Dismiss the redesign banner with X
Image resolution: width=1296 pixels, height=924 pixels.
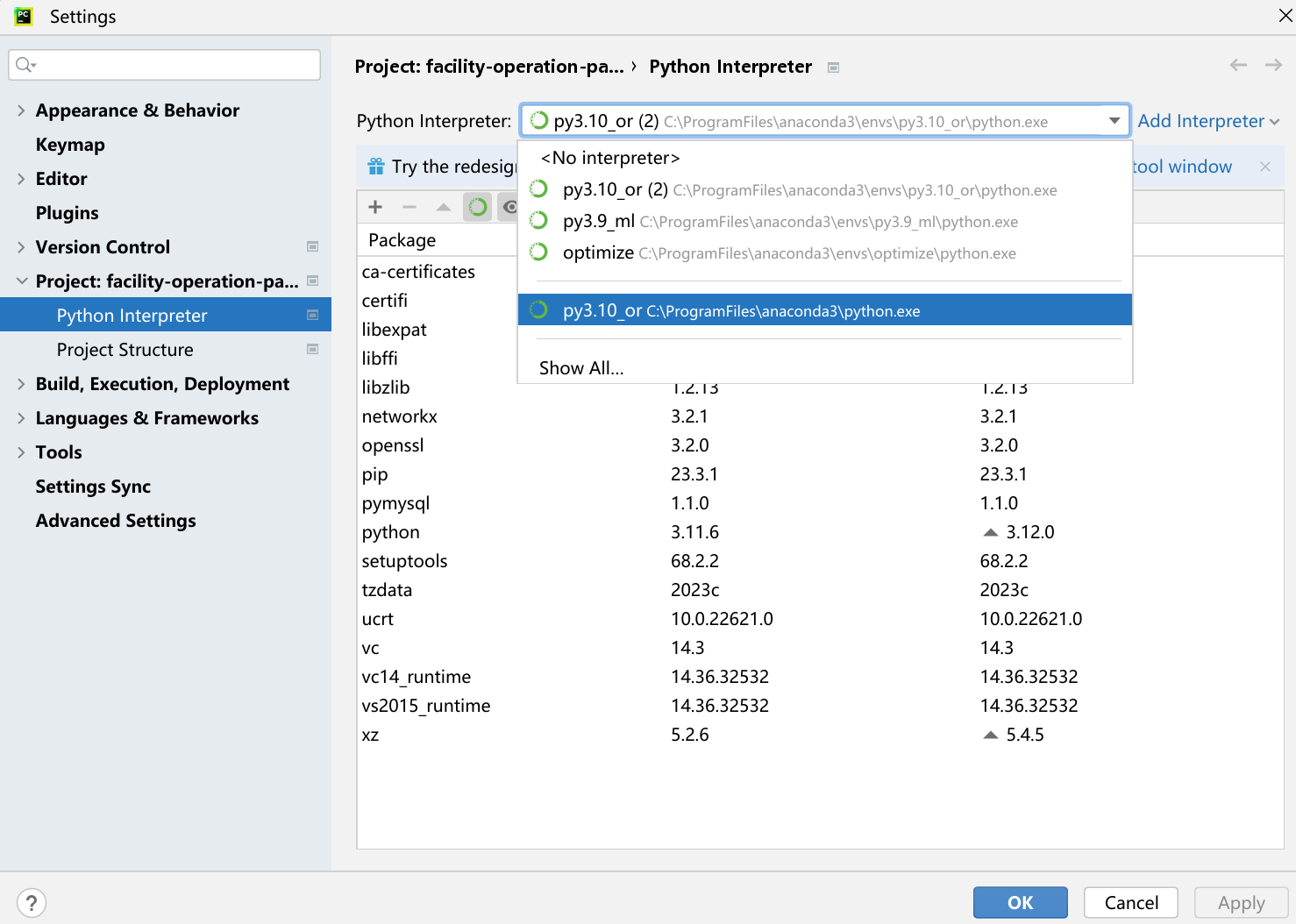pos(1264,167)
